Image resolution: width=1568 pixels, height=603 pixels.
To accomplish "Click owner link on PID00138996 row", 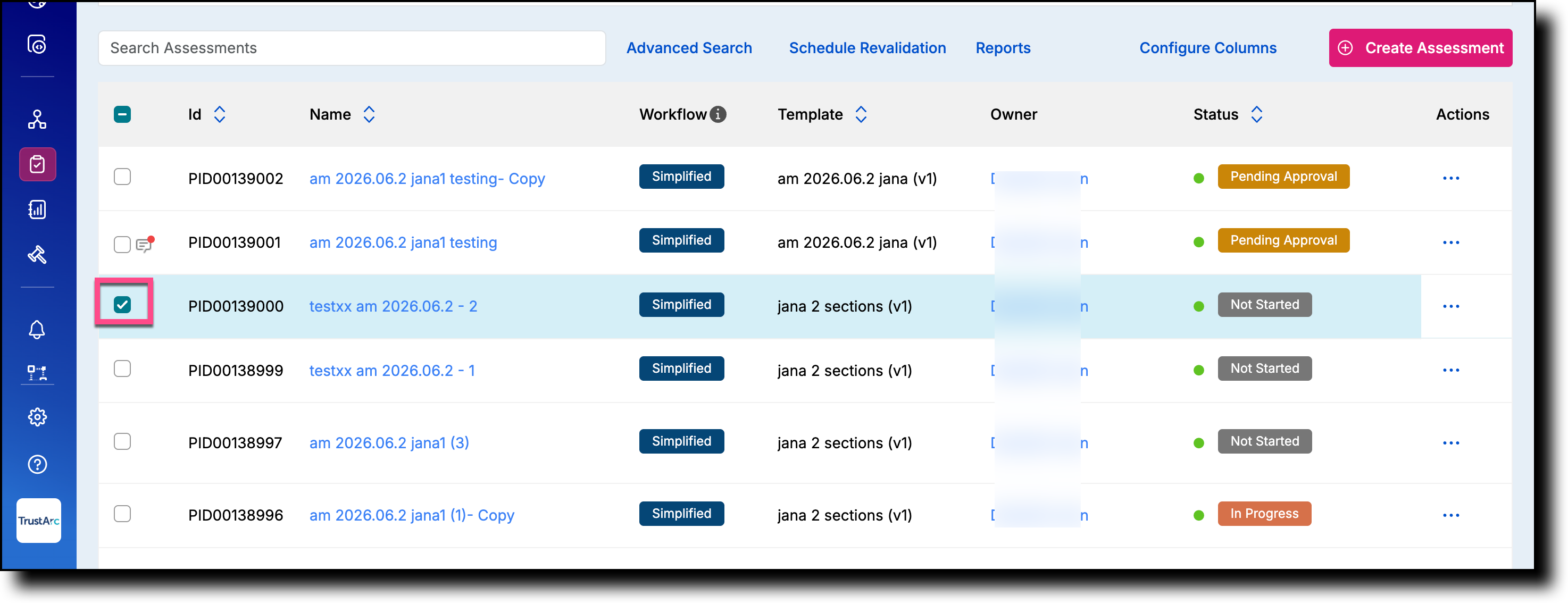I will pos(1040,515).
